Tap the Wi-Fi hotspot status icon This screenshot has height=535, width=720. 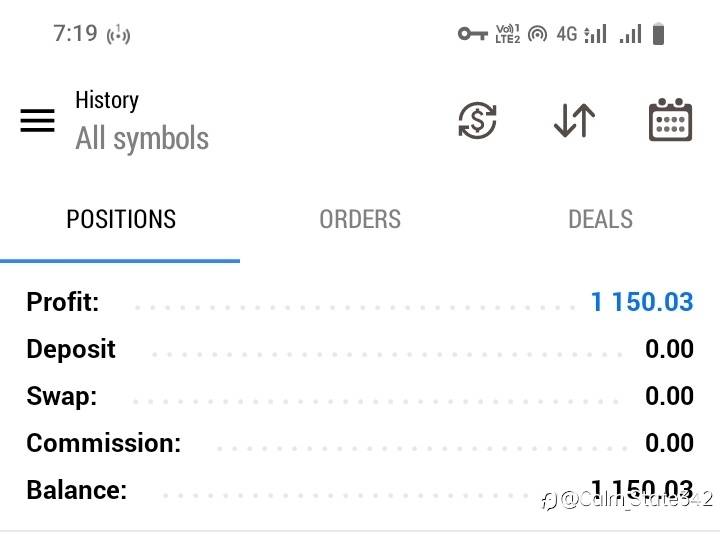538,34
